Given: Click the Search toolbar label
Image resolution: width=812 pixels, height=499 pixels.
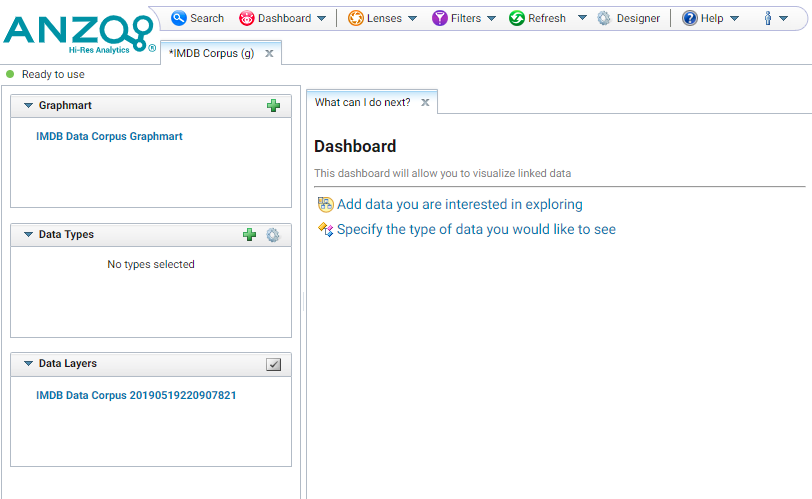Looking at the screenshot, I should (207, 18).
